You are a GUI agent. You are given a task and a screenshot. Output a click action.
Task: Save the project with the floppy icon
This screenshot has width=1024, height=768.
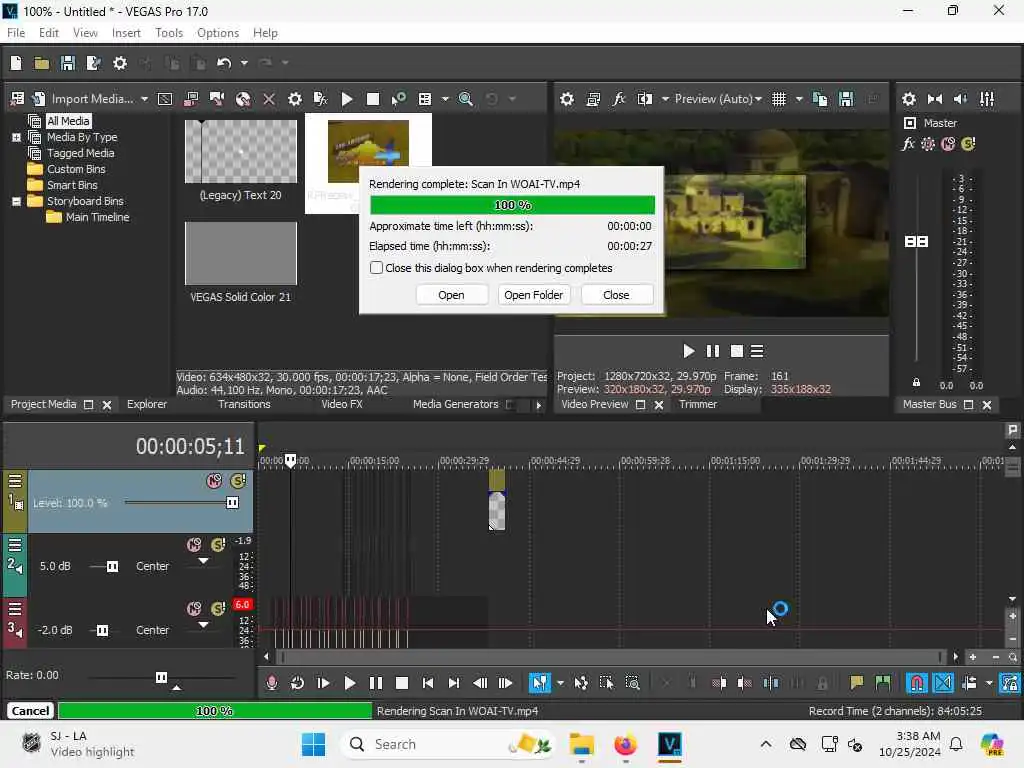(x=67, y=63)
